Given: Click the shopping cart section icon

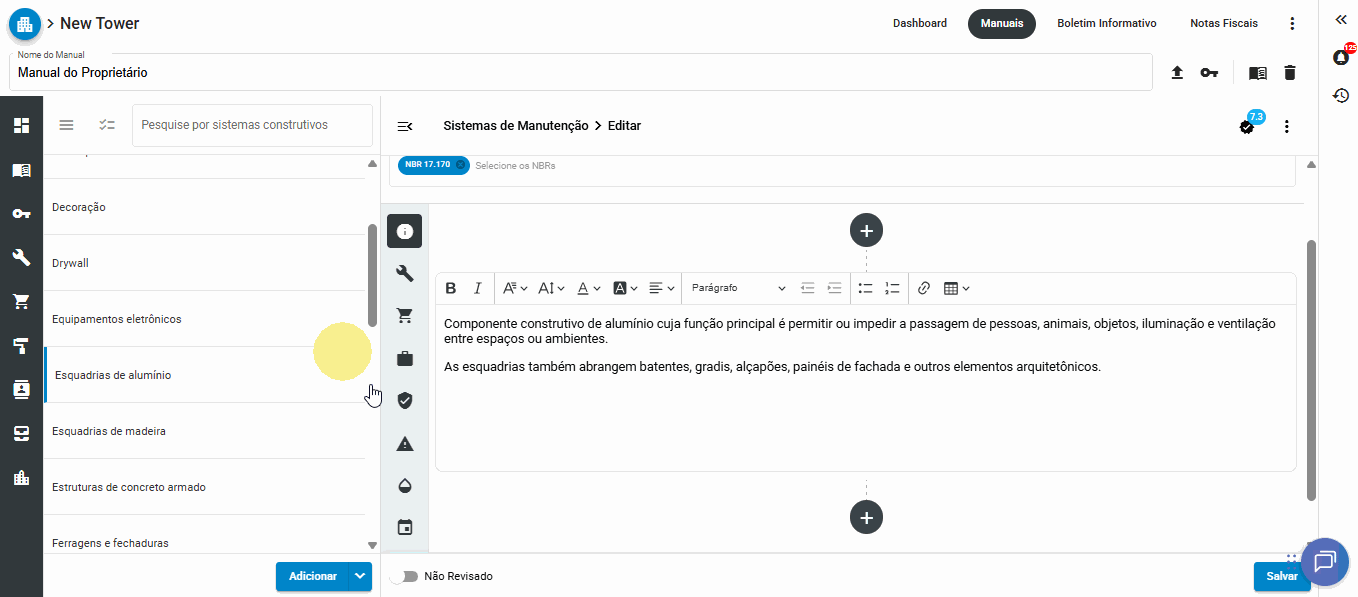Looking at the screenshot, I should click(405, 316).
